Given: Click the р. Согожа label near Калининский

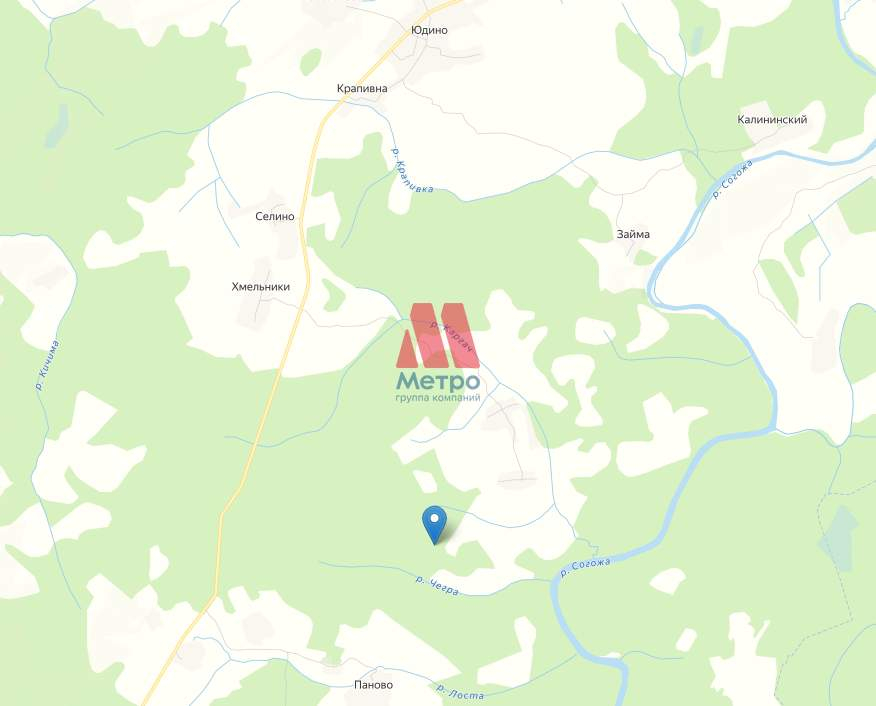Looking at the screenshot, I should tap(732, 179).
